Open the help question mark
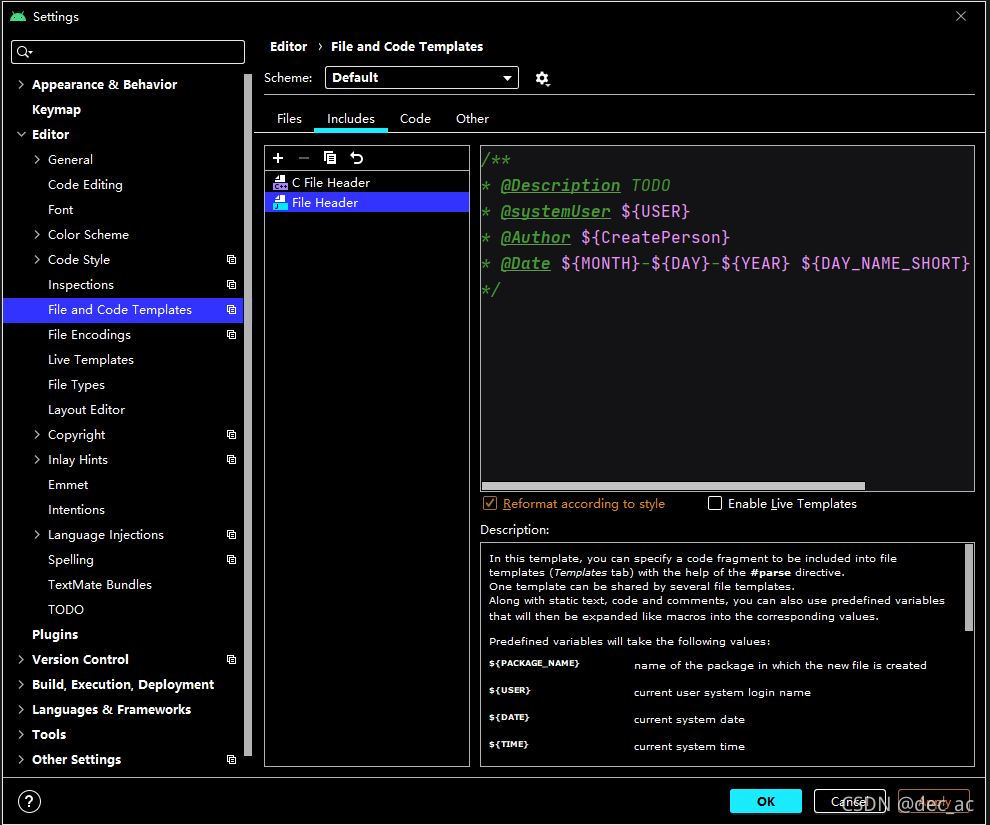The image size is (990, 825). point(29,802)
